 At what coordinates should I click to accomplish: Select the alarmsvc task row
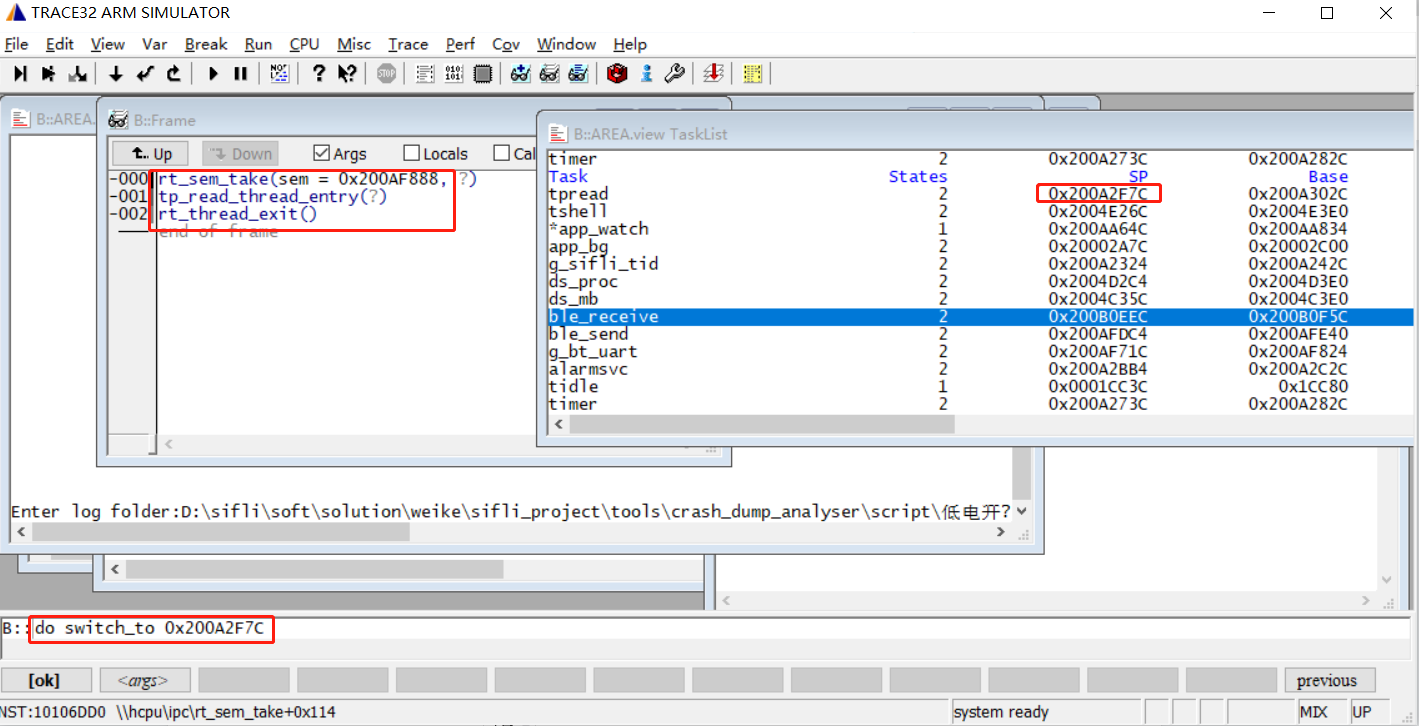point(980,369)
